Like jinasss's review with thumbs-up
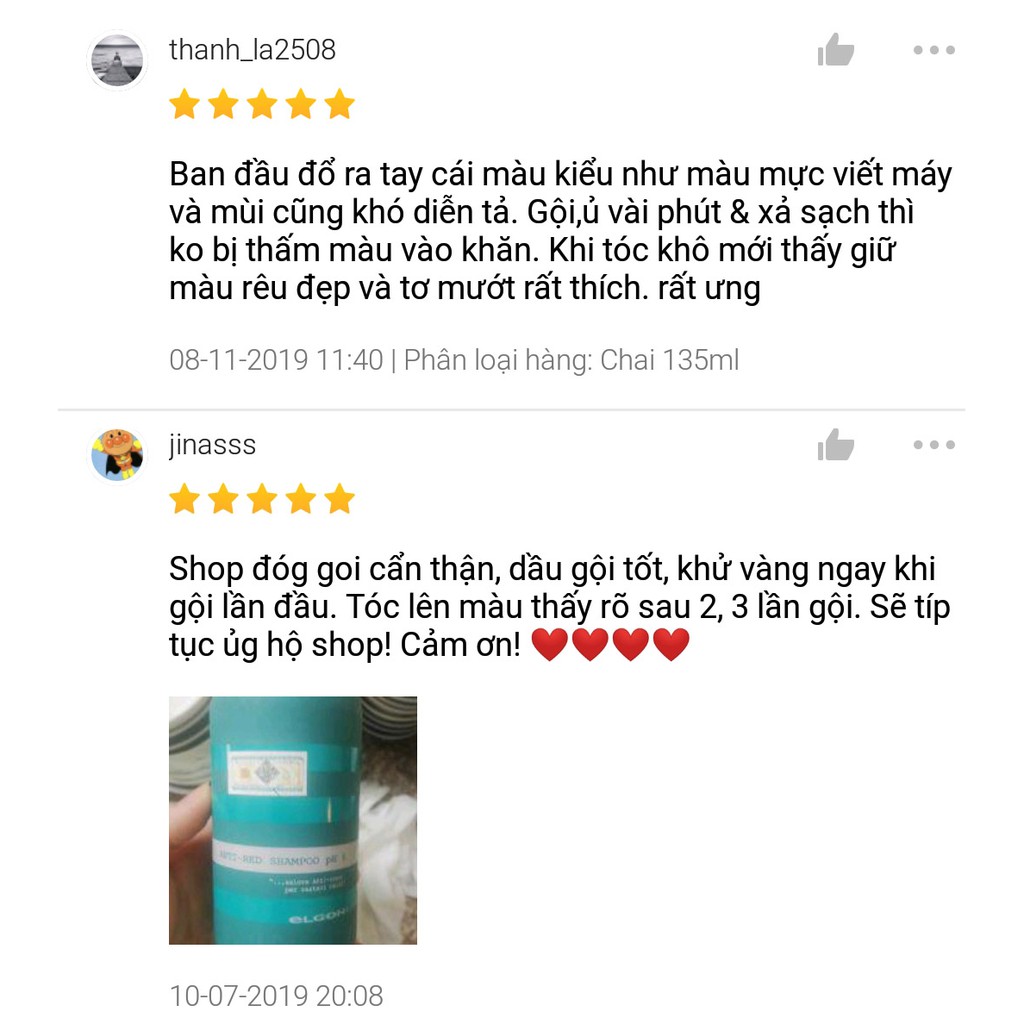The image size is (1024, 1024). (x=835, y=445)
